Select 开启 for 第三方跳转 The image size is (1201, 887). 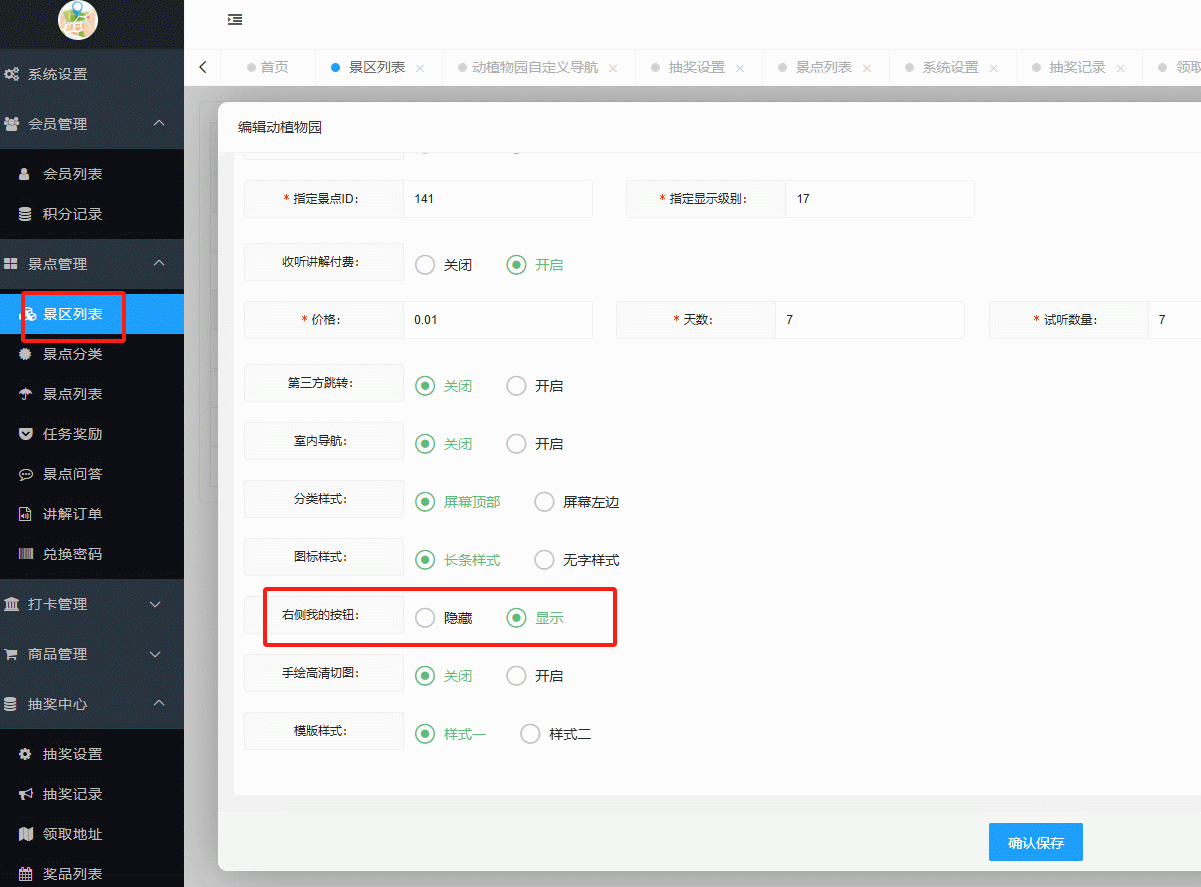pyautogui.click(x=534, y=385)
